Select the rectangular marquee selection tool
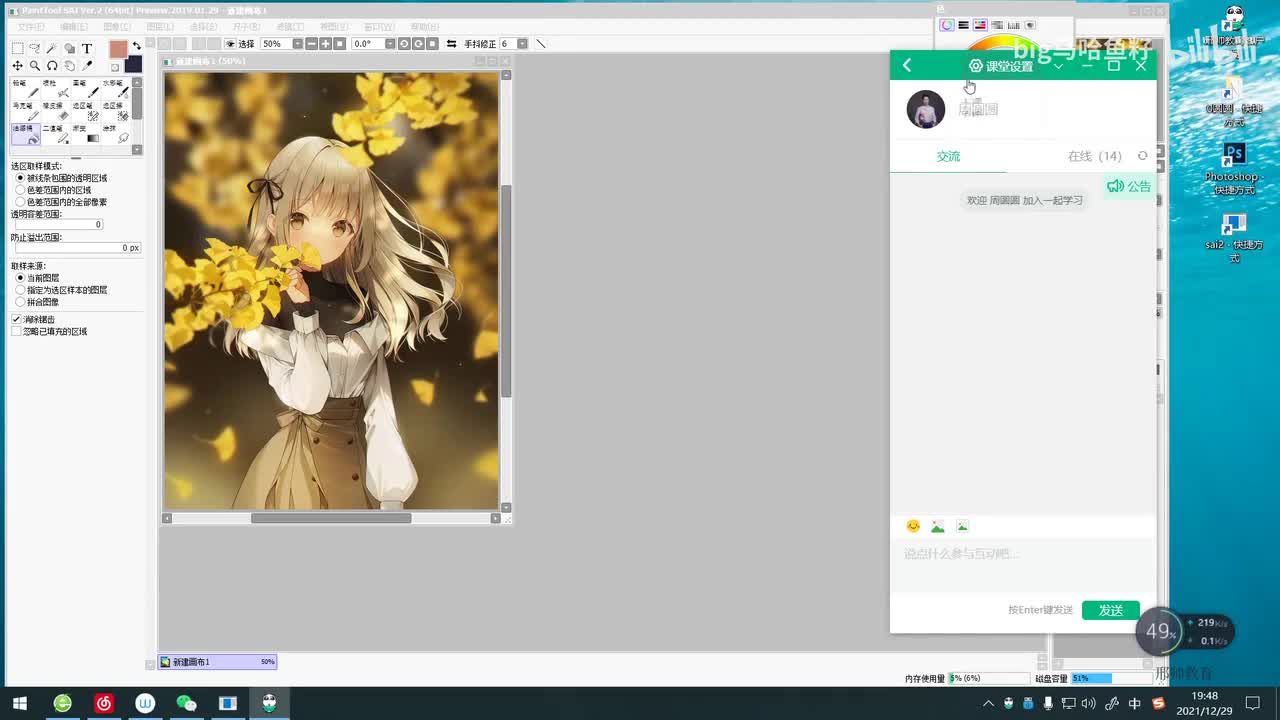1280x720 pixels. coord(18,48)
